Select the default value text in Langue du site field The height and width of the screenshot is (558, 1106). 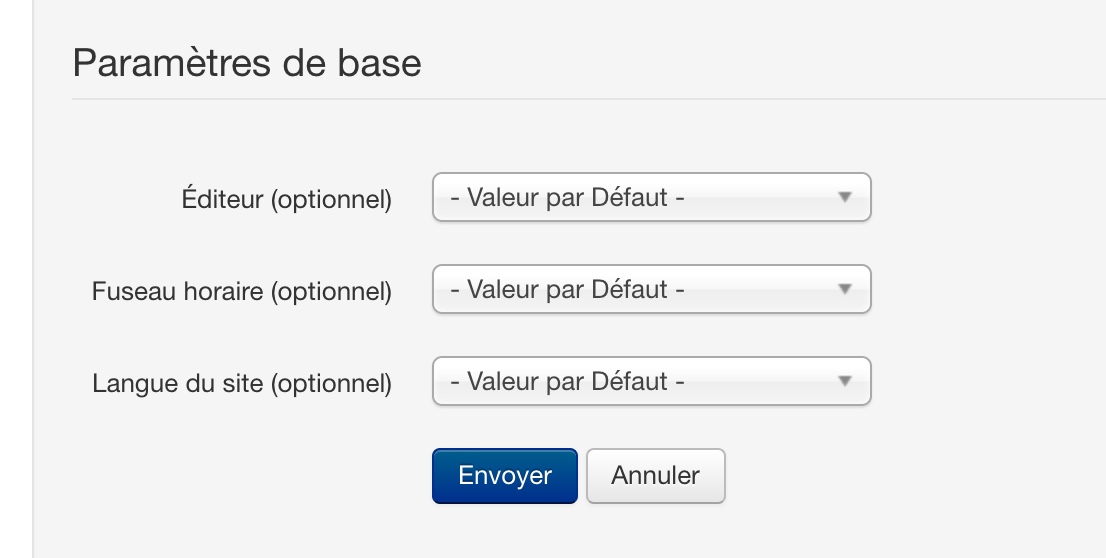567,381
